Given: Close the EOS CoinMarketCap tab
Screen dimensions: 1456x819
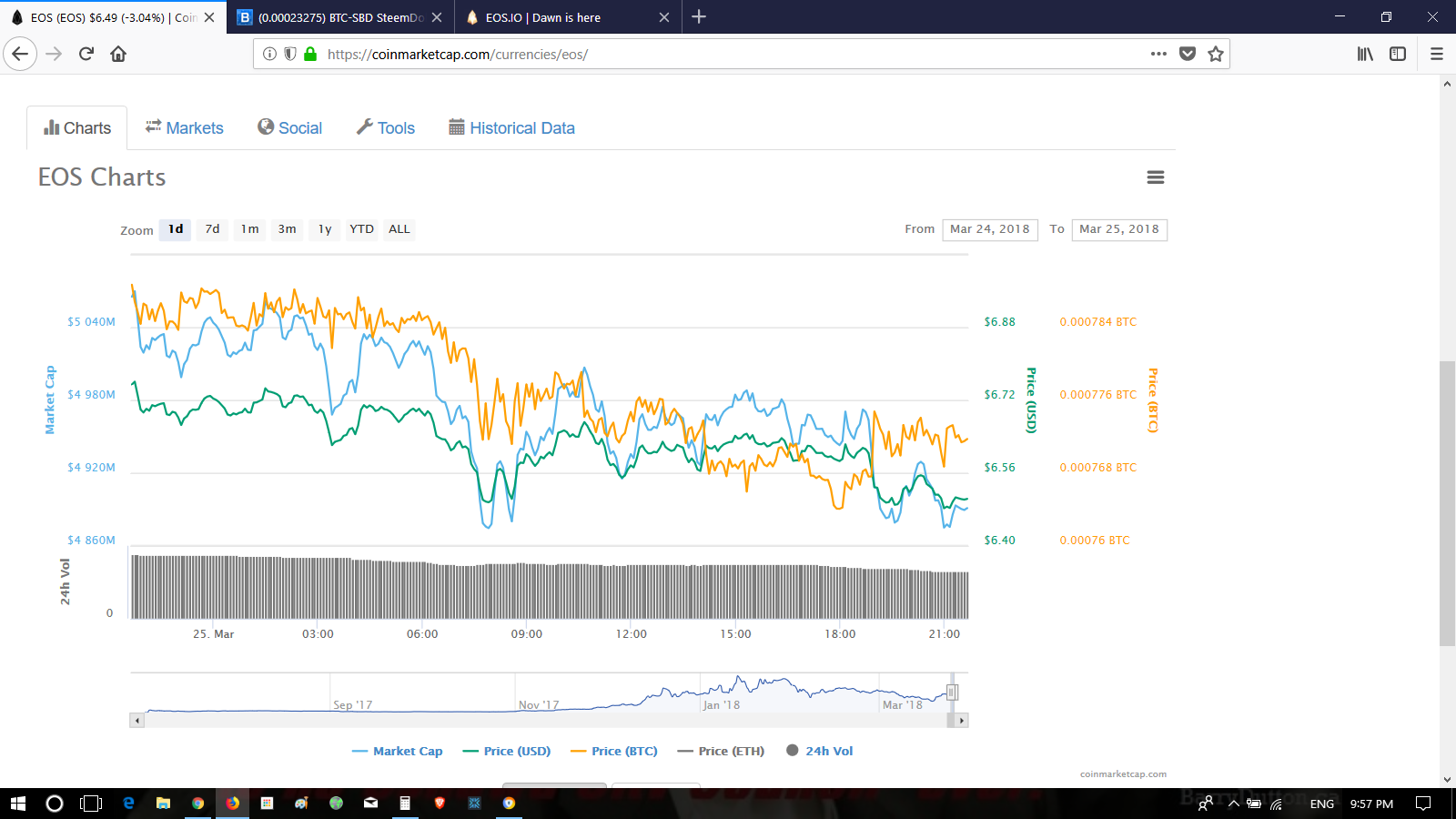Looking at the screenshot, I should point(209,17).
